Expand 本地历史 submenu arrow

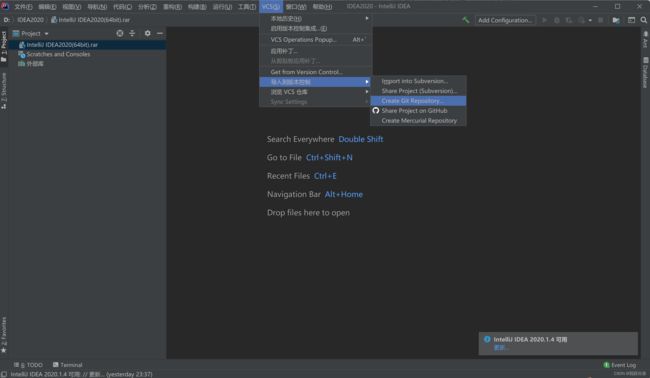367,18
